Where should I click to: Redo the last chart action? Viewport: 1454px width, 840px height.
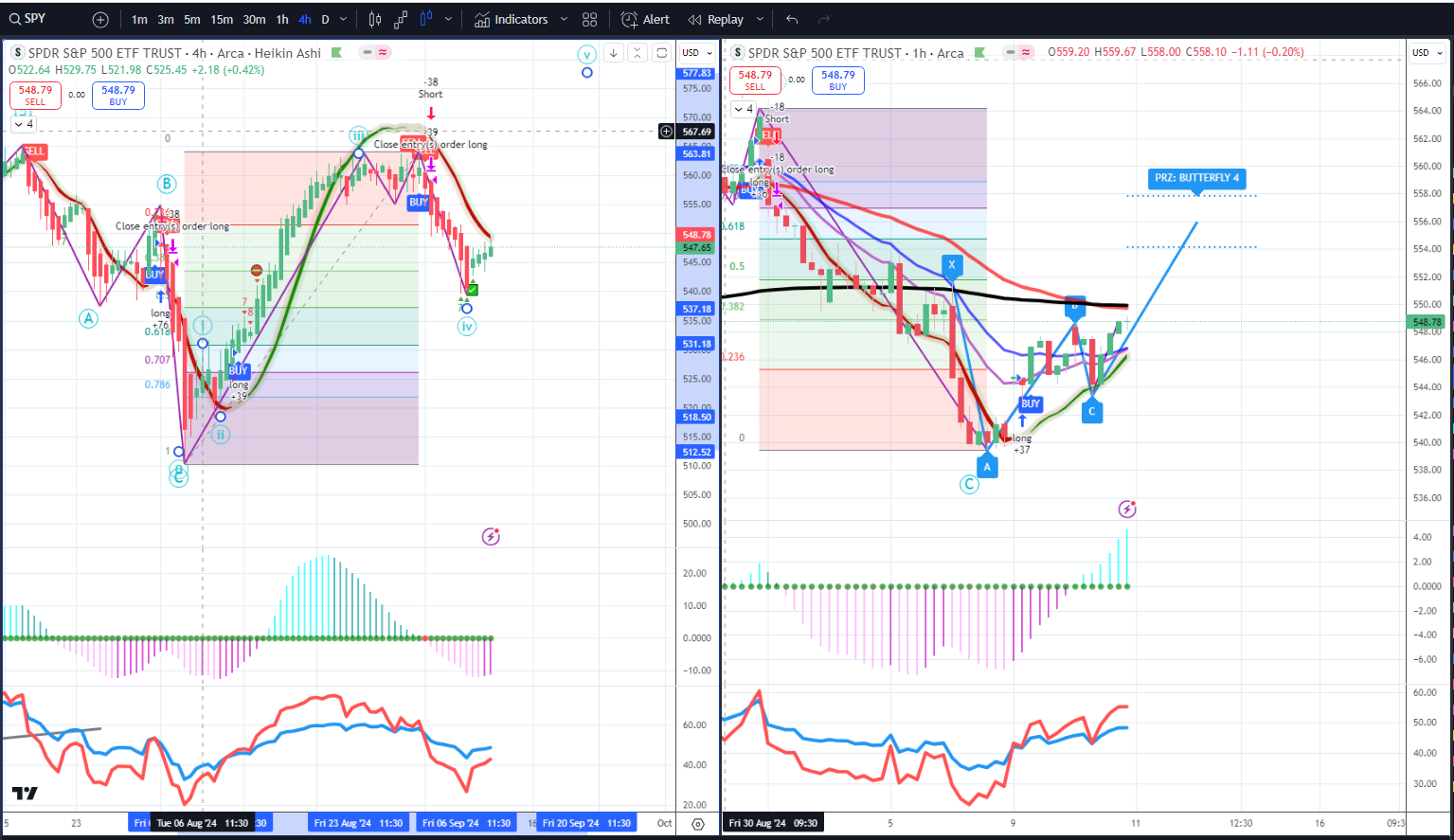click(824, 19)
